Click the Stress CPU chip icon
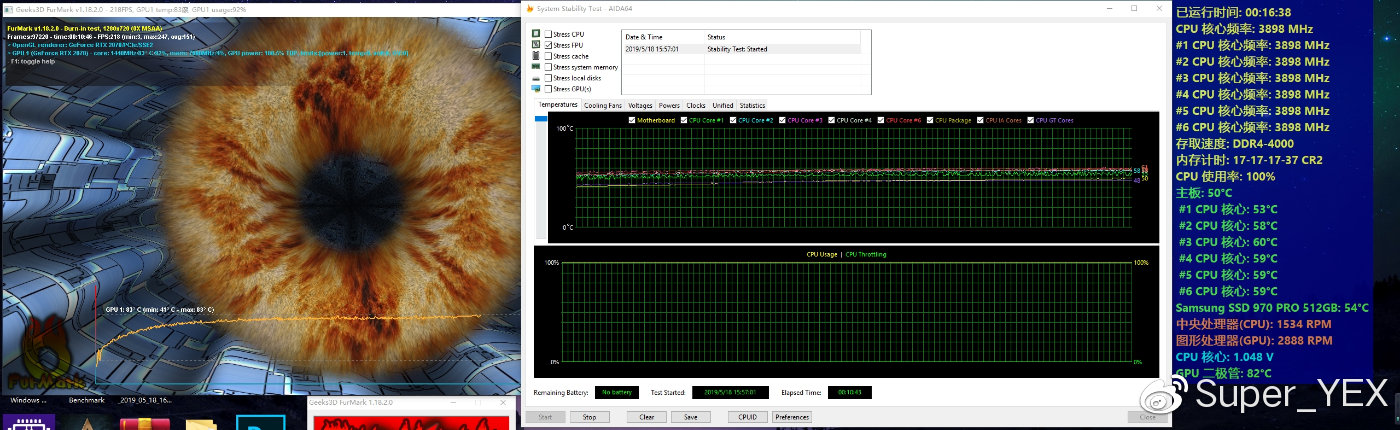This screenshot has height=430, width=1400. pos(536,35)
